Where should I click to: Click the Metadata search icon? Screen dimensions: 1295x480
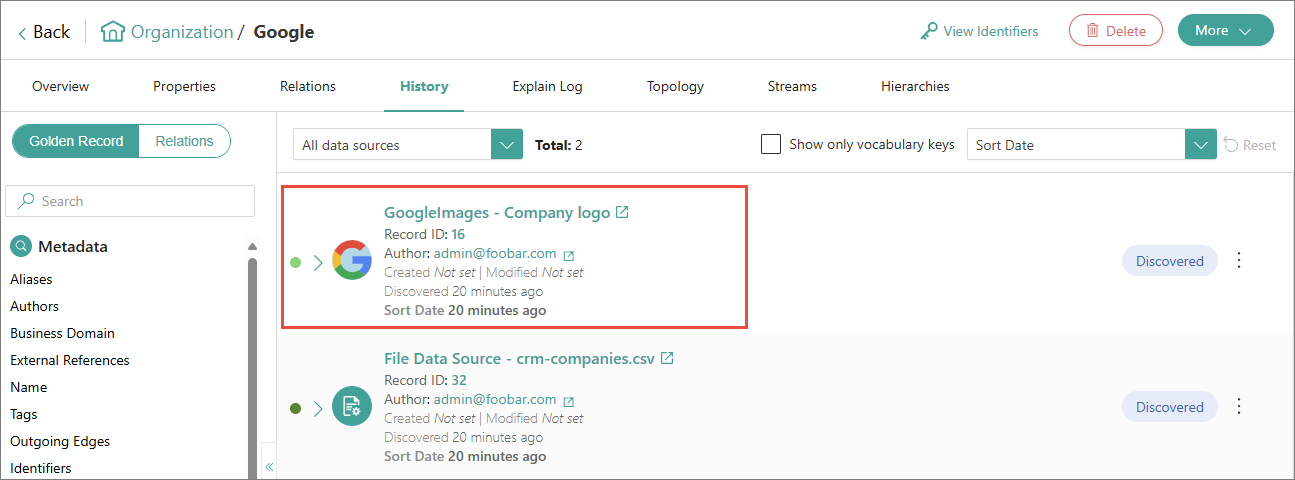click(x=21, y=246)
